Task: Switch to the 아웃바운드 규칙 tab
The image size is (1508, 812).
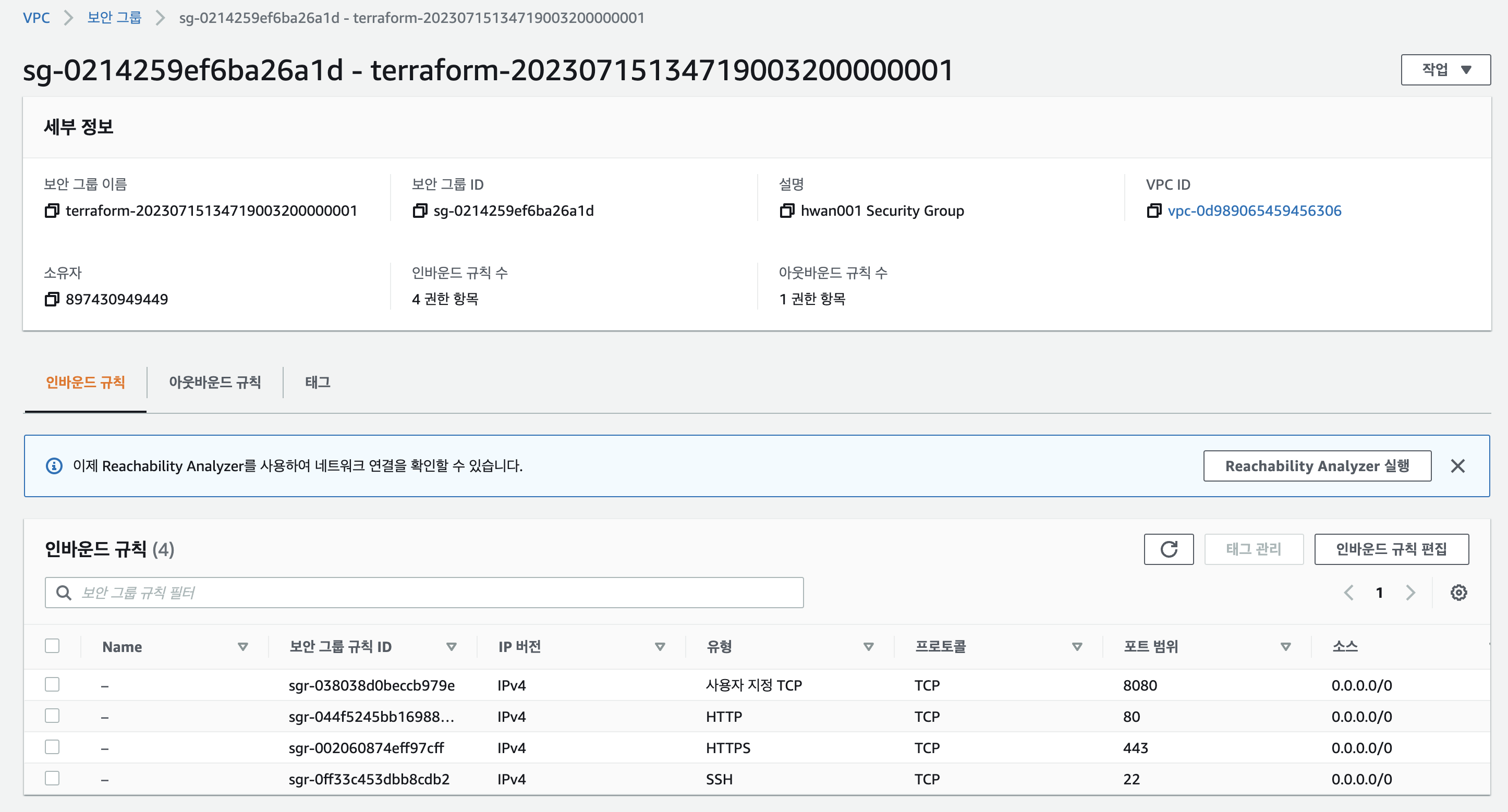Action: [x=215, y=382]
